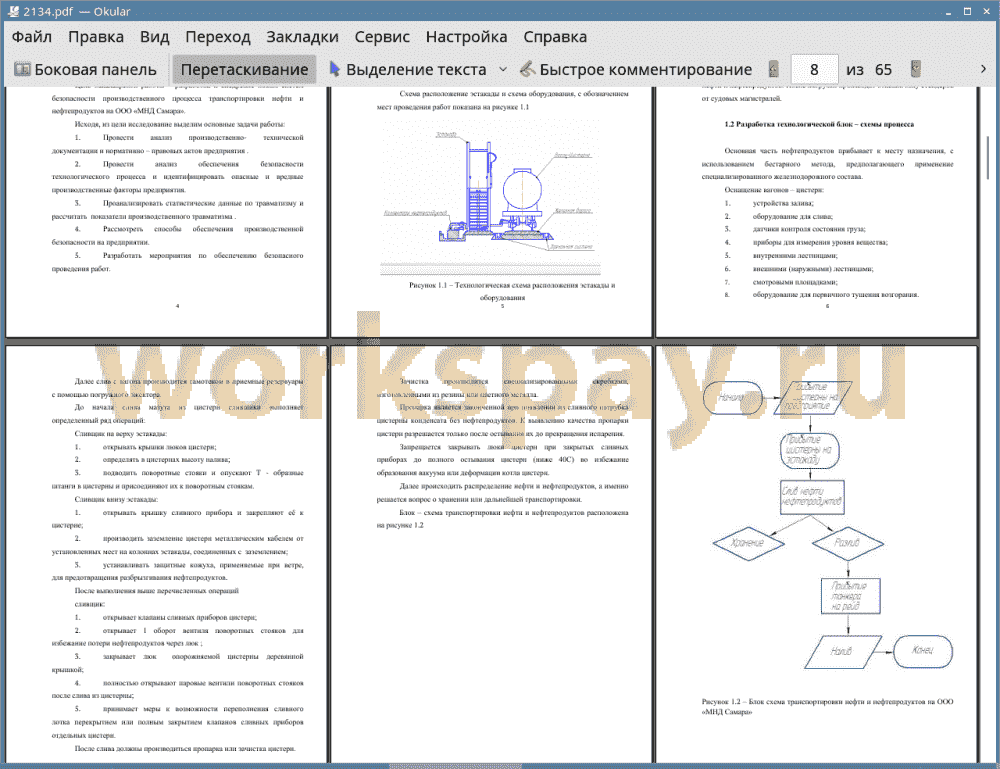Screen dimensions: 1000x769
Task: Go to the previous page arrow
Action: click(x=774, y=69)
